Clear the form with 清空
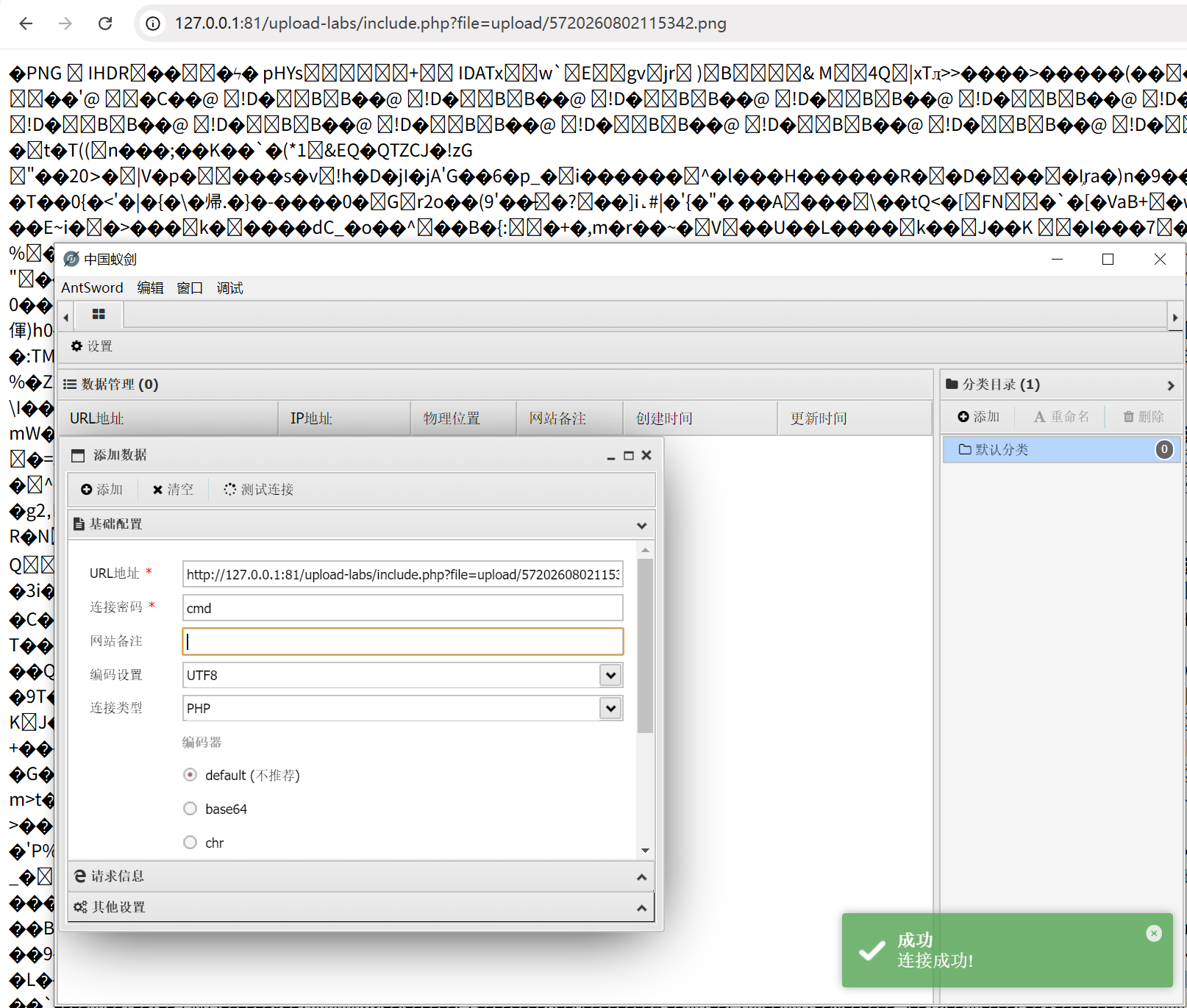The width and height of the screenshot is (1187, 1008). coord(173,490)
